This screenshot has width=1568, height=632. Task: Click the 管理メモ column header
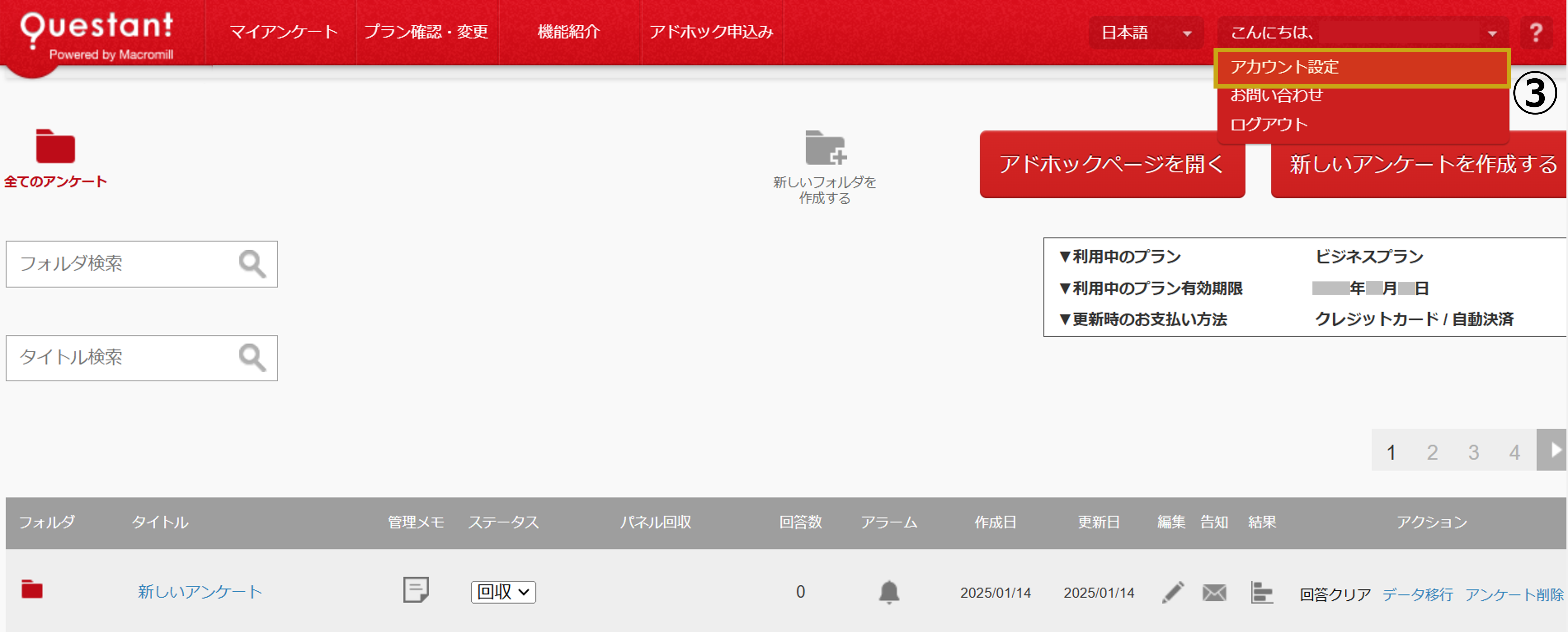click(x=416, y=522)
